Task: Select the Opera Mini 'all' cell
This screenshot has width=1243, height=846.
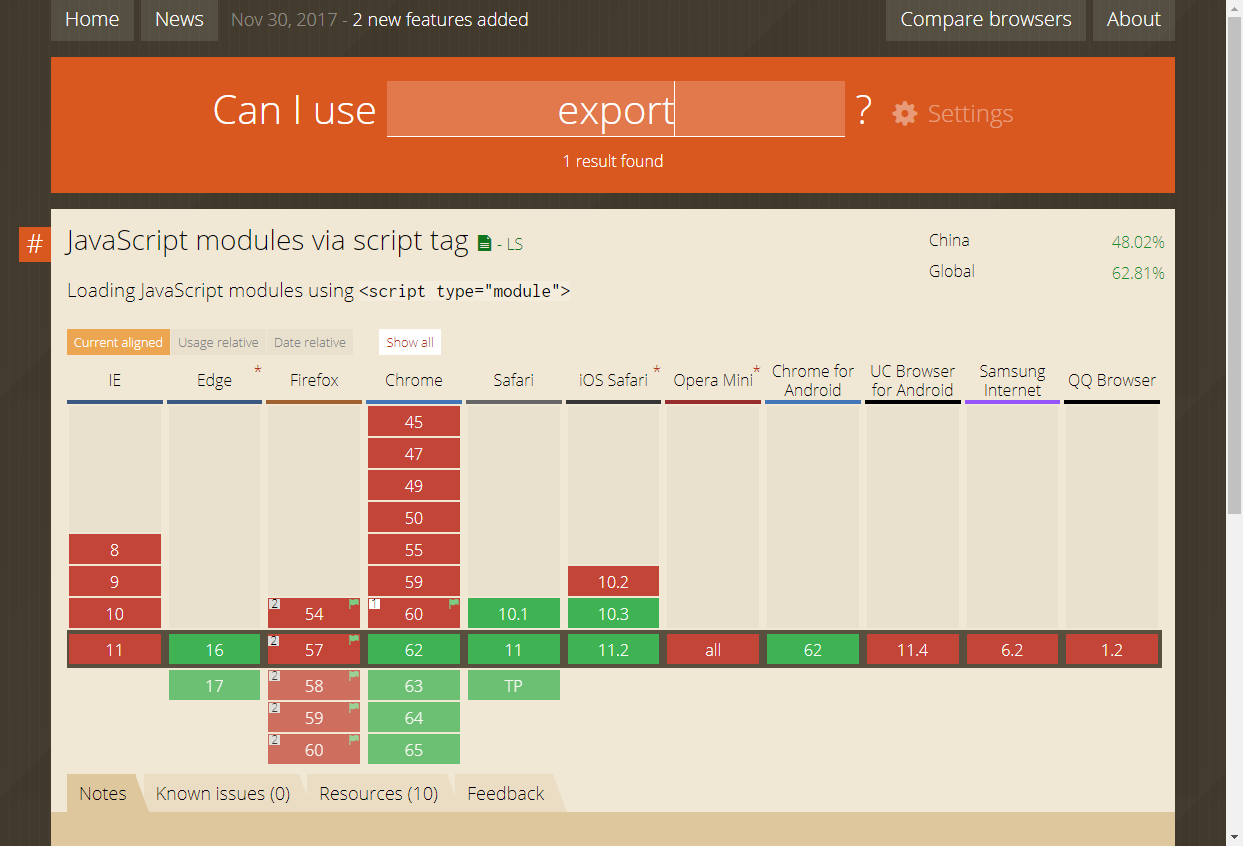Action: [713, 650]
